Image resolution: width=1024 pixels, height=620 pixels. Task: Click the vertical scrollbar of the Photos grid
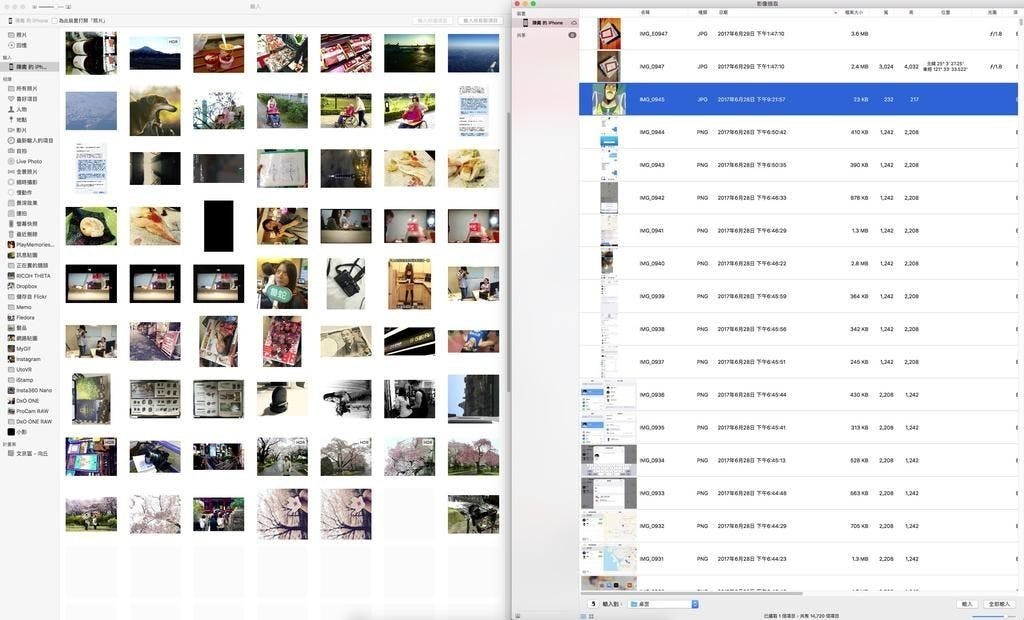click(x=508, y=253)
